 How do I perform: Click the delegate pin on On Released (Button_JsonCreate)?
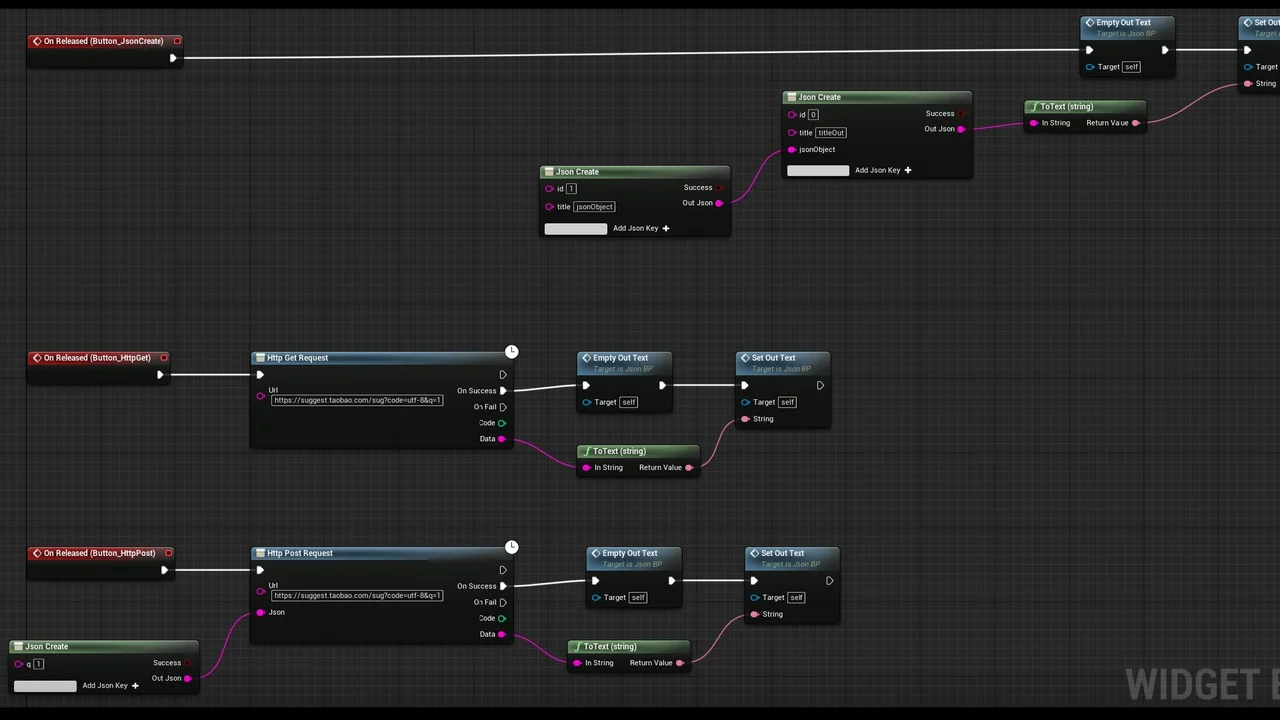[177, 41]
